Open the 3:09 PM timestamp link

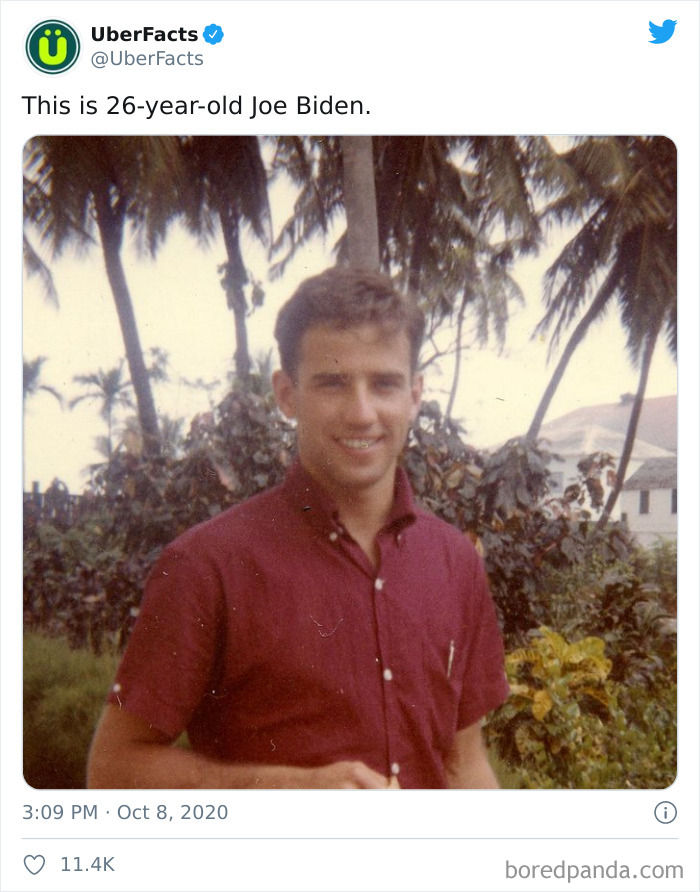tap(60, 812)
